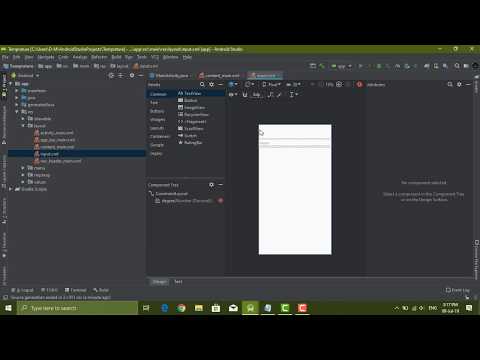Viewport: 480px width, 360px height.
Task: Hide the Project panel with minus icon
Action: click(x=141, y=76)
